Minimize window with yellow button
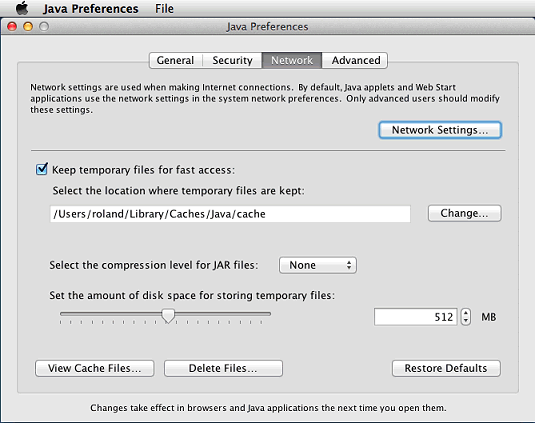535x423 pixels. coord(28,26)
